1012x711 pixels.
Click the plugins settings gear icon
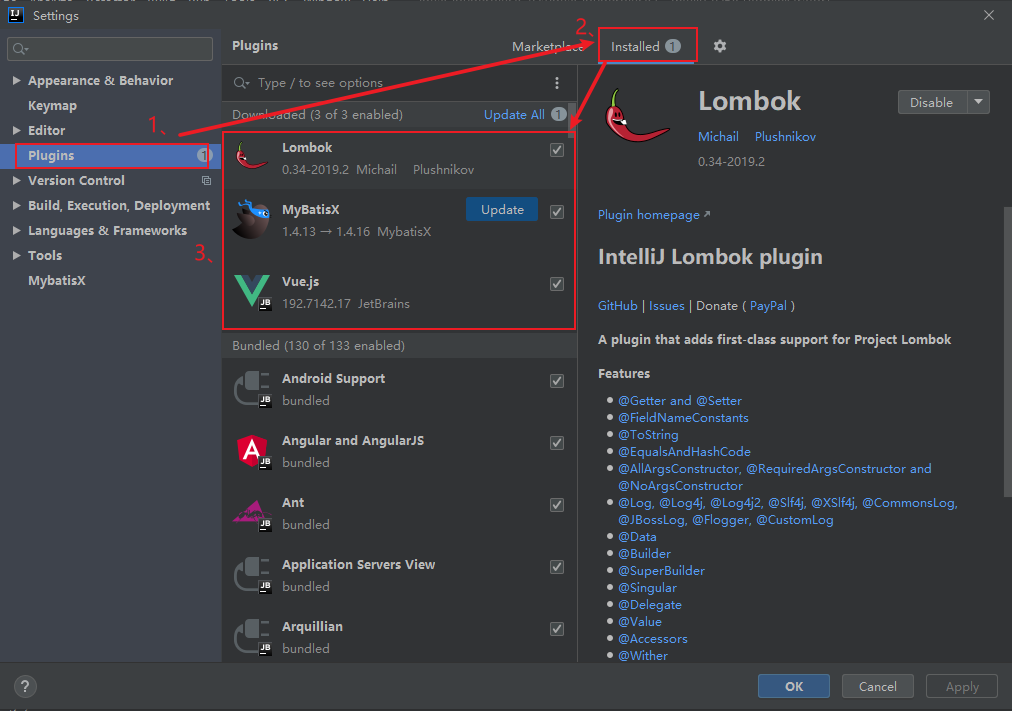pyautogui.click(x=720, y=46)
